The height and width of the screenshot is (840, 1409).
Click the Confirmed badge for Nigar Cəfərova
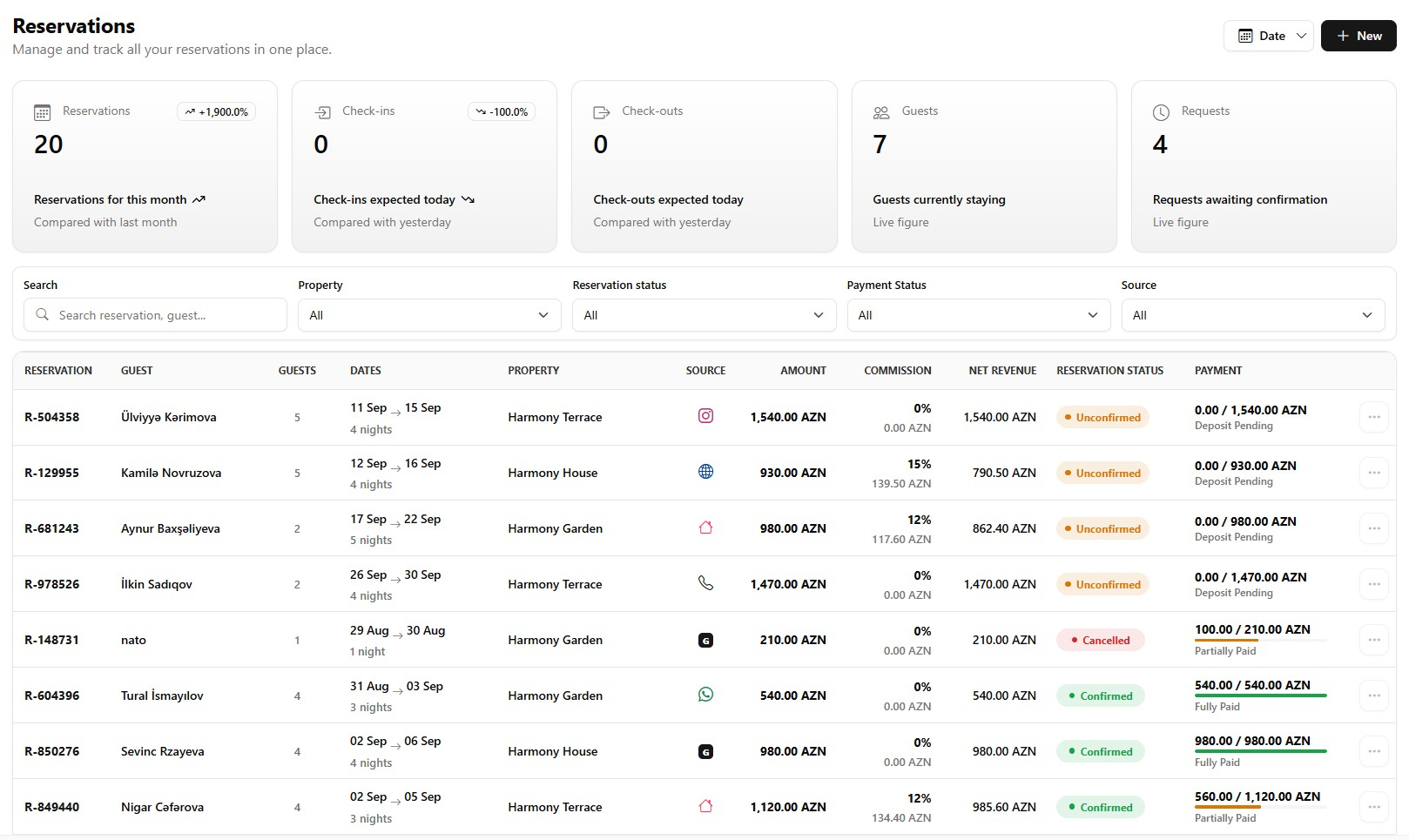point(1100,807)
